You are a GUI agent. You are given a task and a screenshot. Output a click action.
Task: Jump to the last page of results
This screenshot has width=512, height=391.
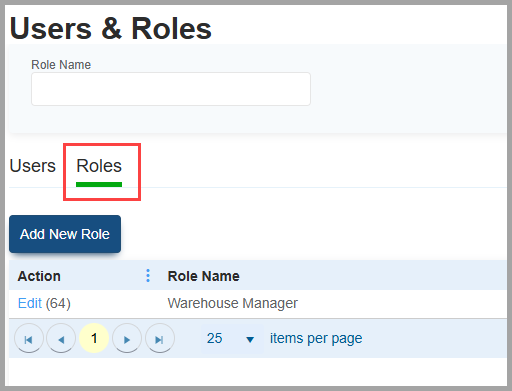(160, 339)
